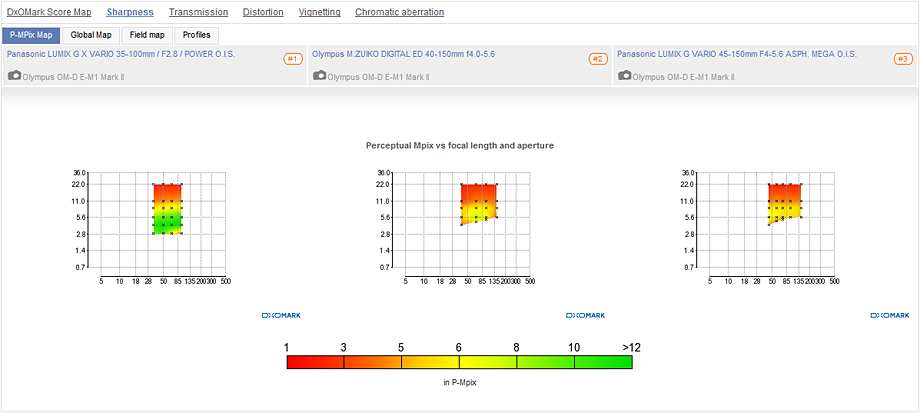The image size is (920, 413).
Task: Click the #1 rank badge
Action: 293,59
